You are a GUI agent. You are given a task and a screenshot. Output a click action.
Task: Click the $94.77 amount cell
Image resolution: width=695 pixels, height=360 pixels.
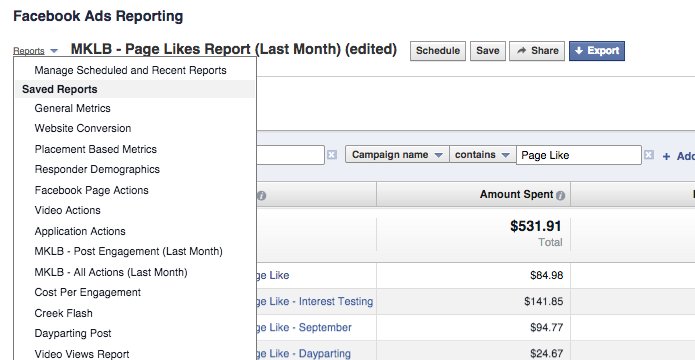coord(547,328)
